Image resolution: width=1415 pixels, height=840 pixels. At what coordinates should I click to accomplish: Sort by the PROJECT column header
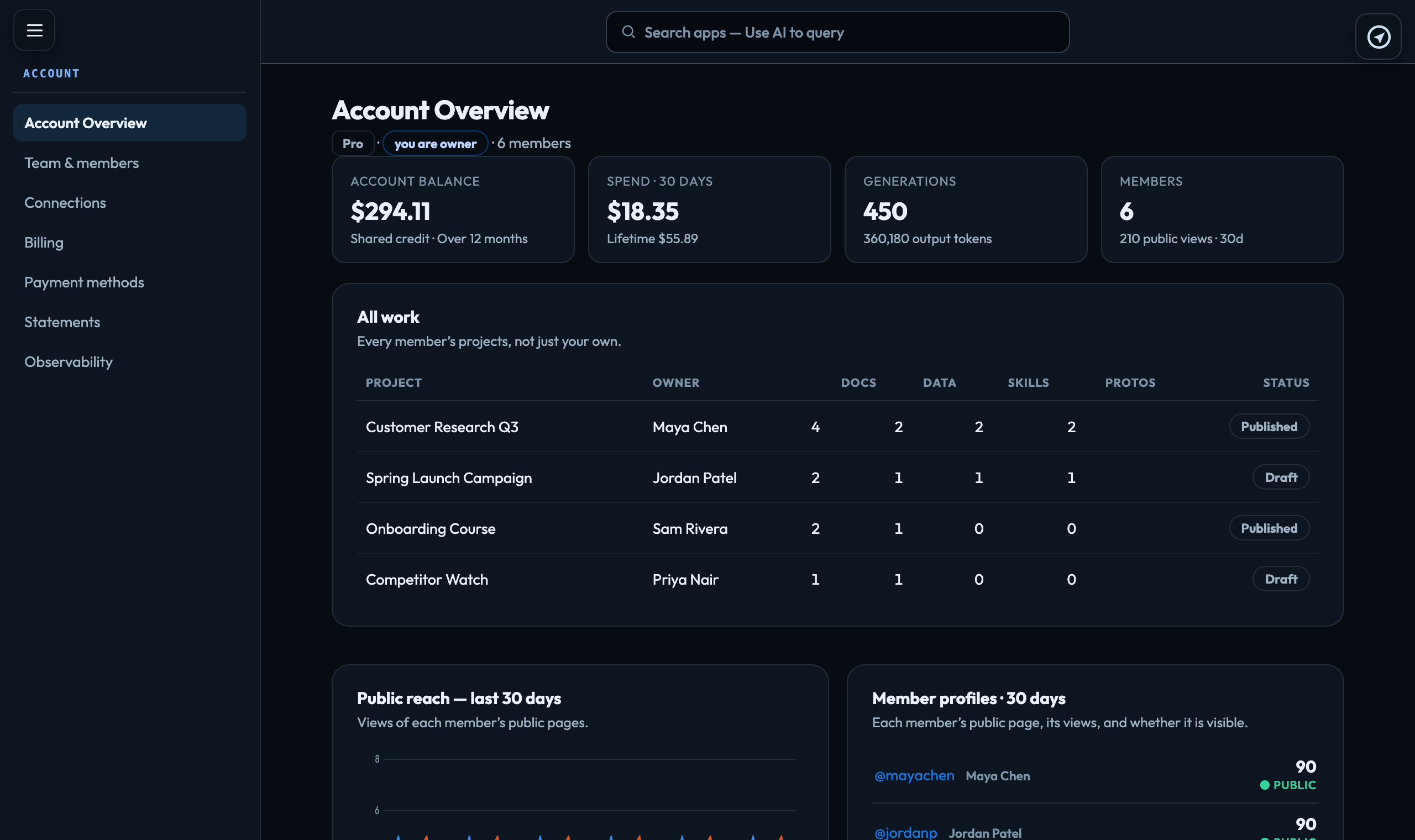click(394, 382)
